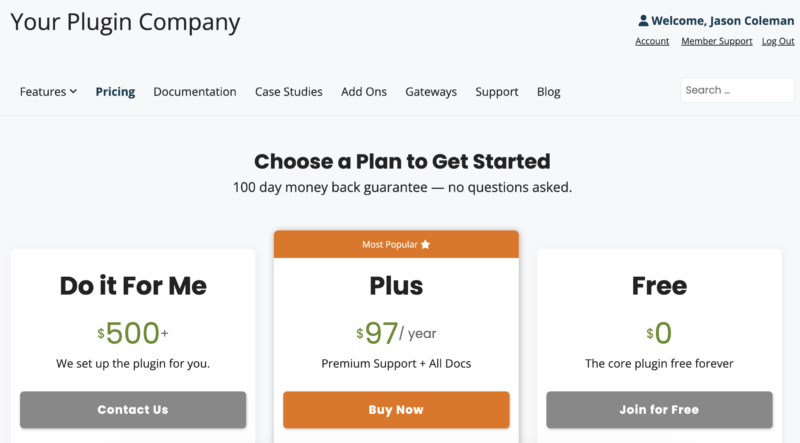
Task: Click into the Search field
Action: [x=737, y=90]
